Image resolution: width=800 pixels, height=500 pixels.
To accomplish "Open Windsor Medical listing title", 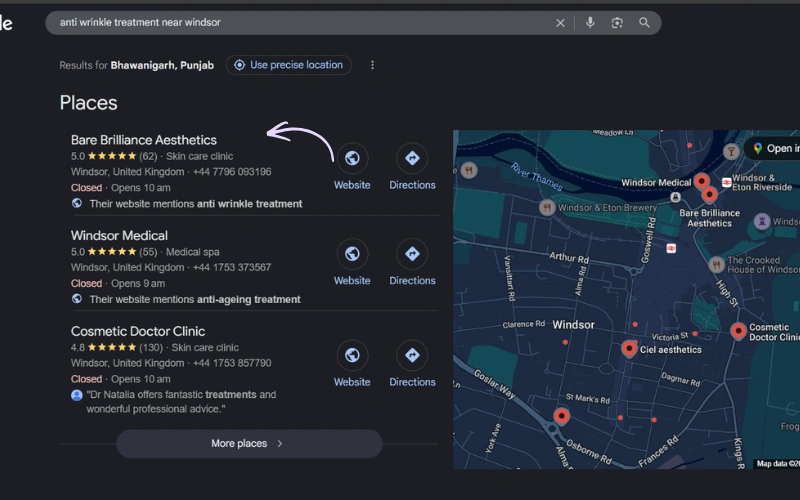I will [x=119, y=236].
